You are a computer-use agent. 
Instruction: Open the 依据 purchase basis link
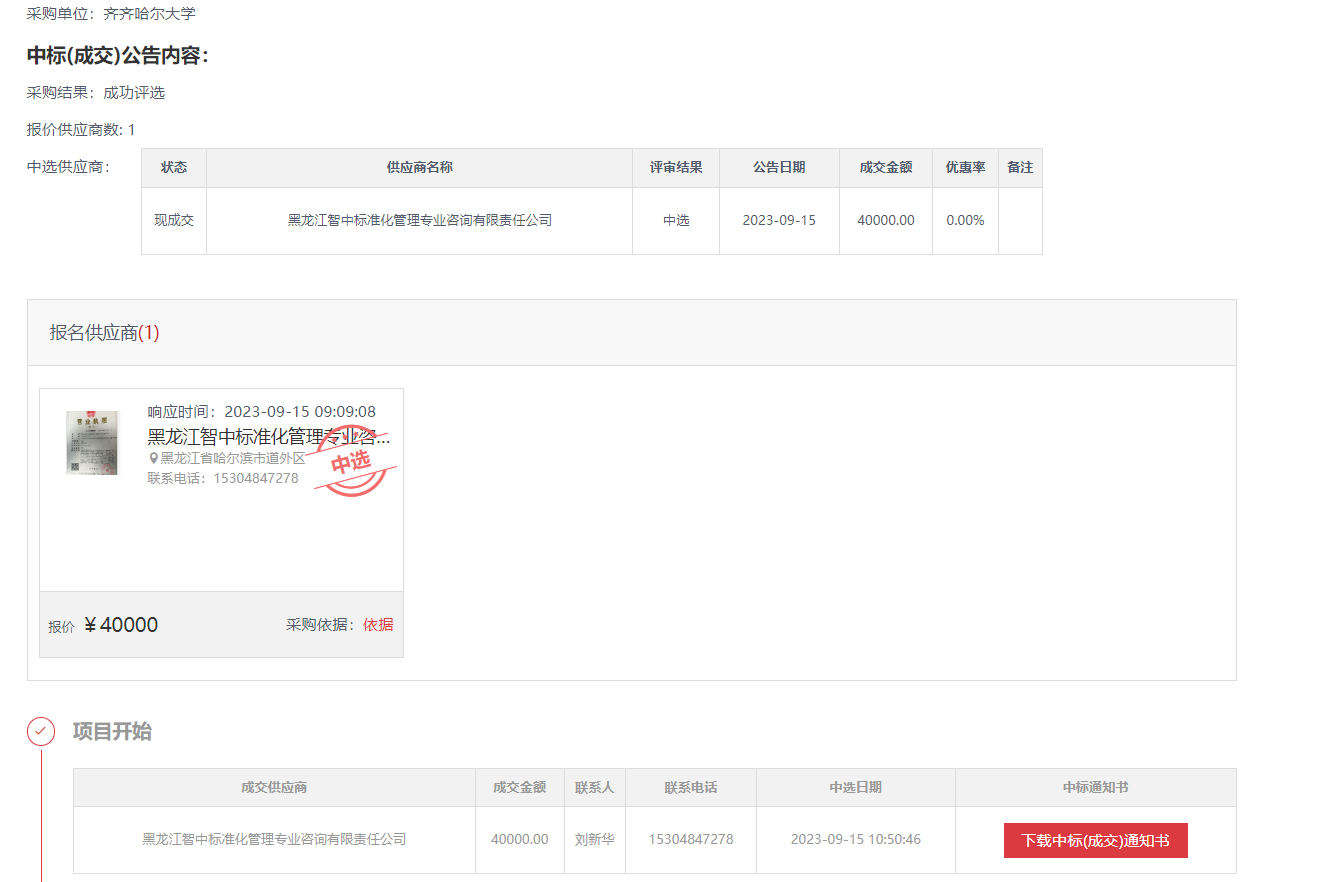[378, 624]
